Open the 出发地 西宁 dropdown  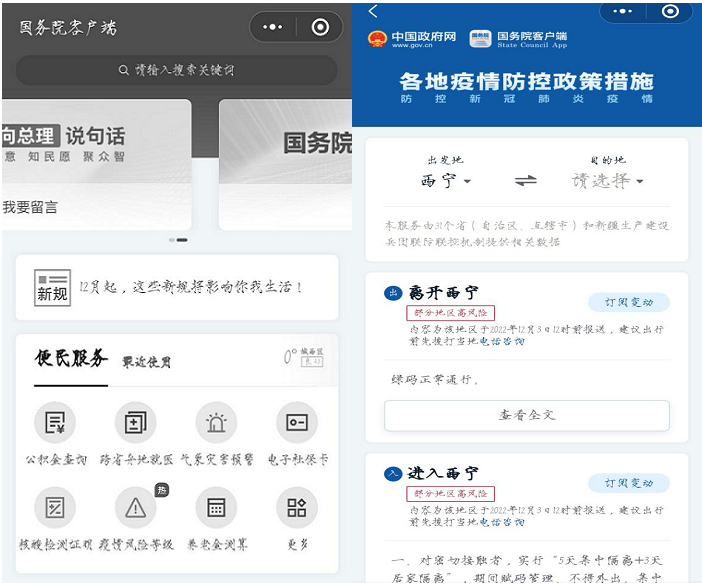pyautogui.click(x=445, y=181)
